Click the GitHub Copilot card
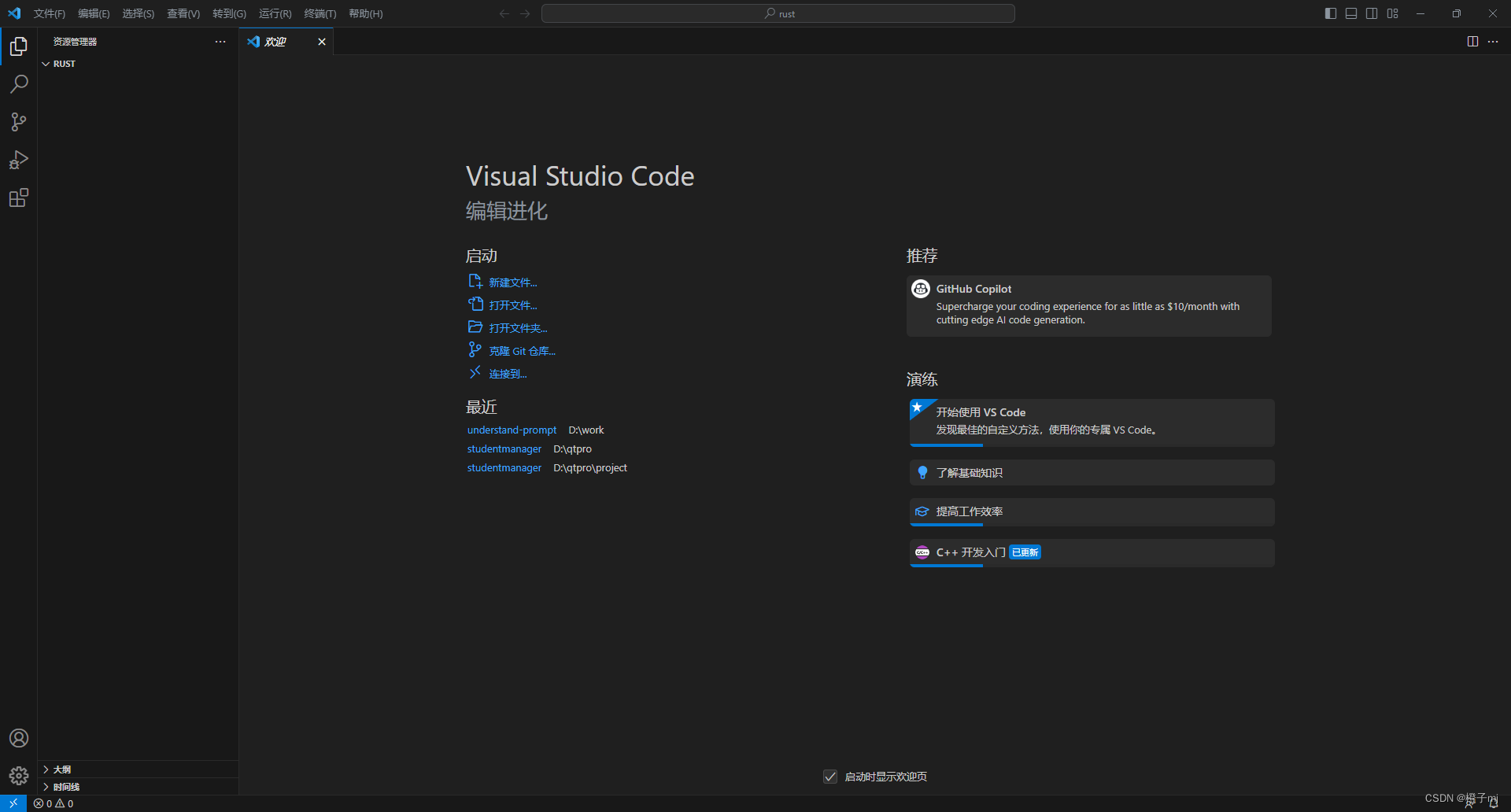1511x812 pixels. click(1089, 305)
